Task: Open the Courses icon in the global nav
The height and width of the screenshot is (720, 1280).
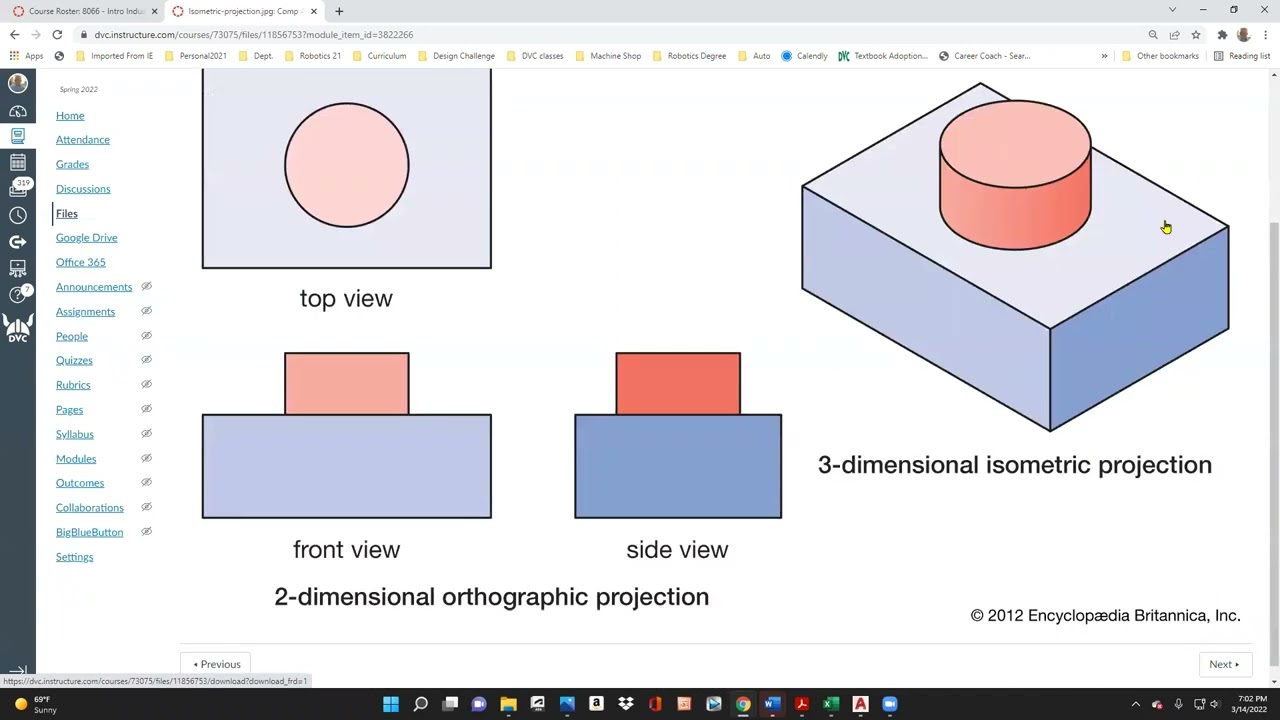Action: pos(18,136)
